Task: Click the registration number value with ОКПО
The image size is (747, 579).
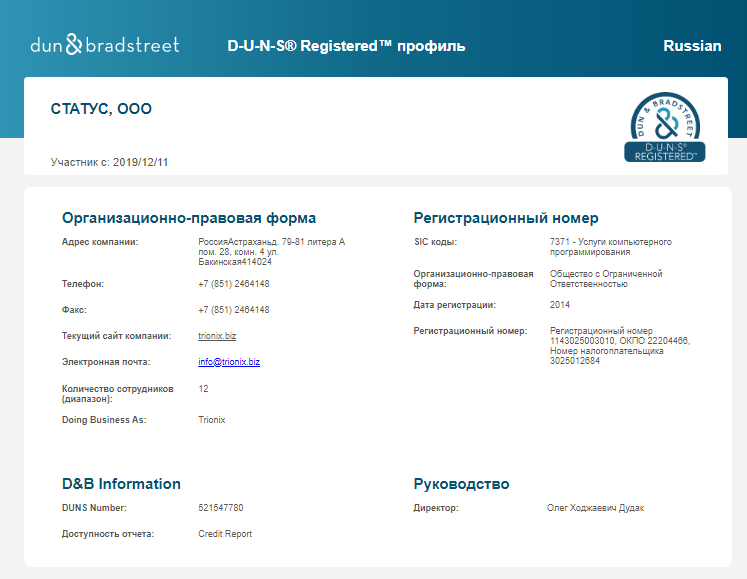Action: (620, 346)
